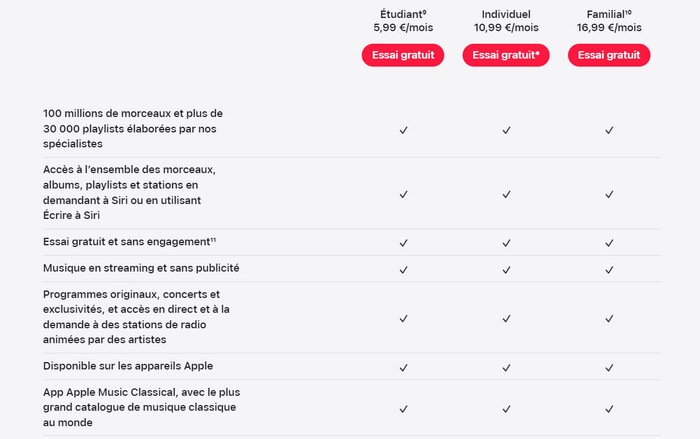Image resolution: width=700 pixels, height=439 pixels.
Task: Click Étudiant checkmark for streaming sans publicité
Action: [403, 269]
